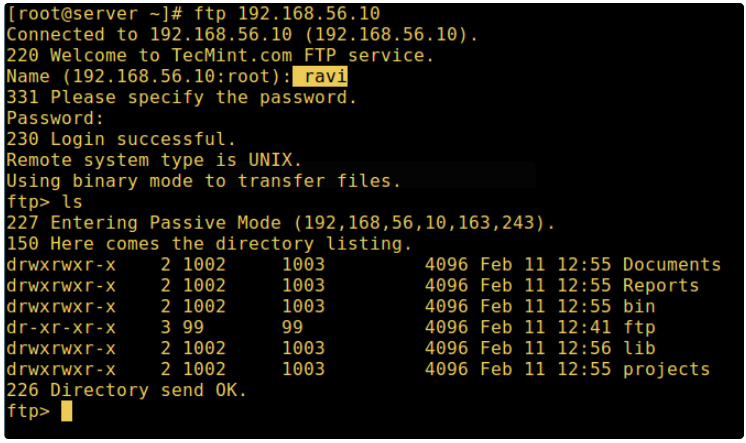Click the highlighted username ravi

click(320, 76)
